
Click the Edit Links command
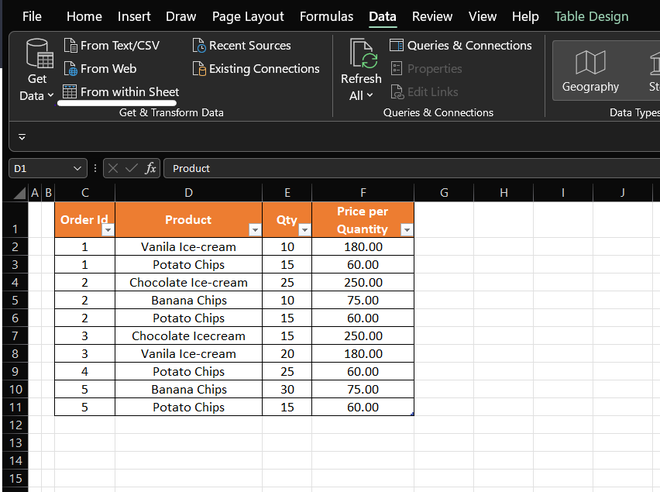[424, 92]
